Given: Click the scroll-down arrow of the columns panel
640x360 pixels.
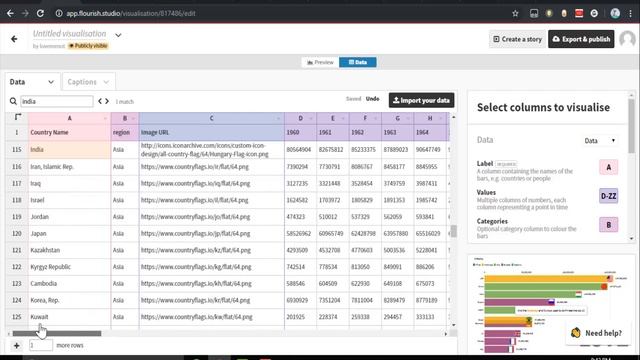Looking at the screenshot, I should [x=631, y=238].
